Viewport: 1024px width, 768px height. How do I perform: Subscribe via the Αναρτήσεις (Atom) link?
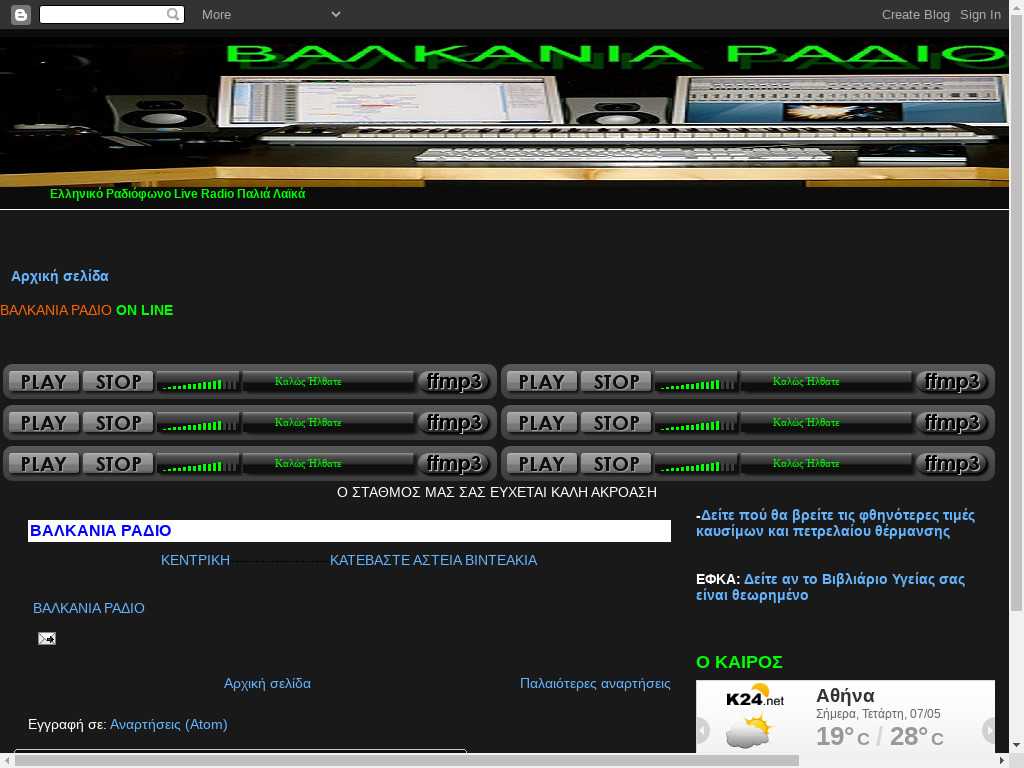168,724
